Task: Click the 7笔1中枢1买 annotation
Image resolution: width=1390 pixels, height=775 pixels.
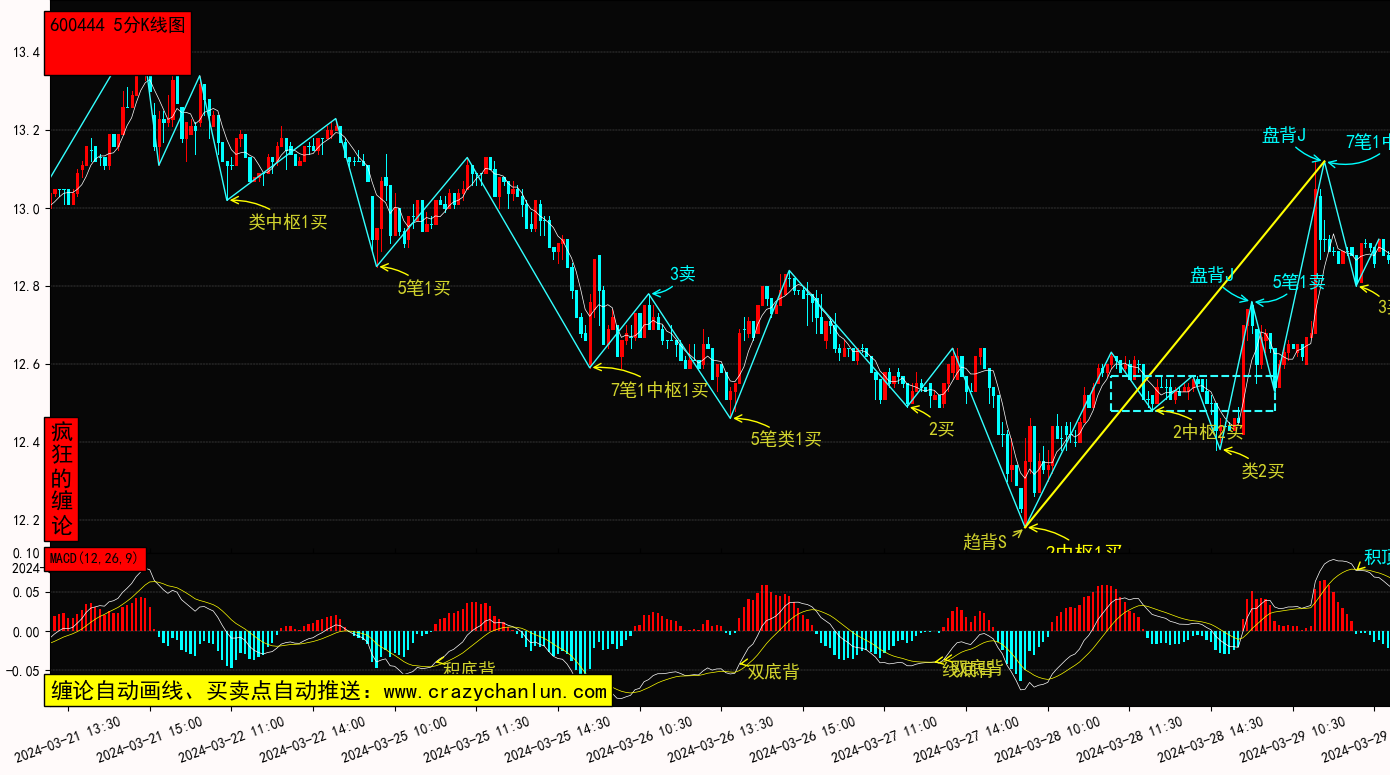Action: [x=659, y=390]
